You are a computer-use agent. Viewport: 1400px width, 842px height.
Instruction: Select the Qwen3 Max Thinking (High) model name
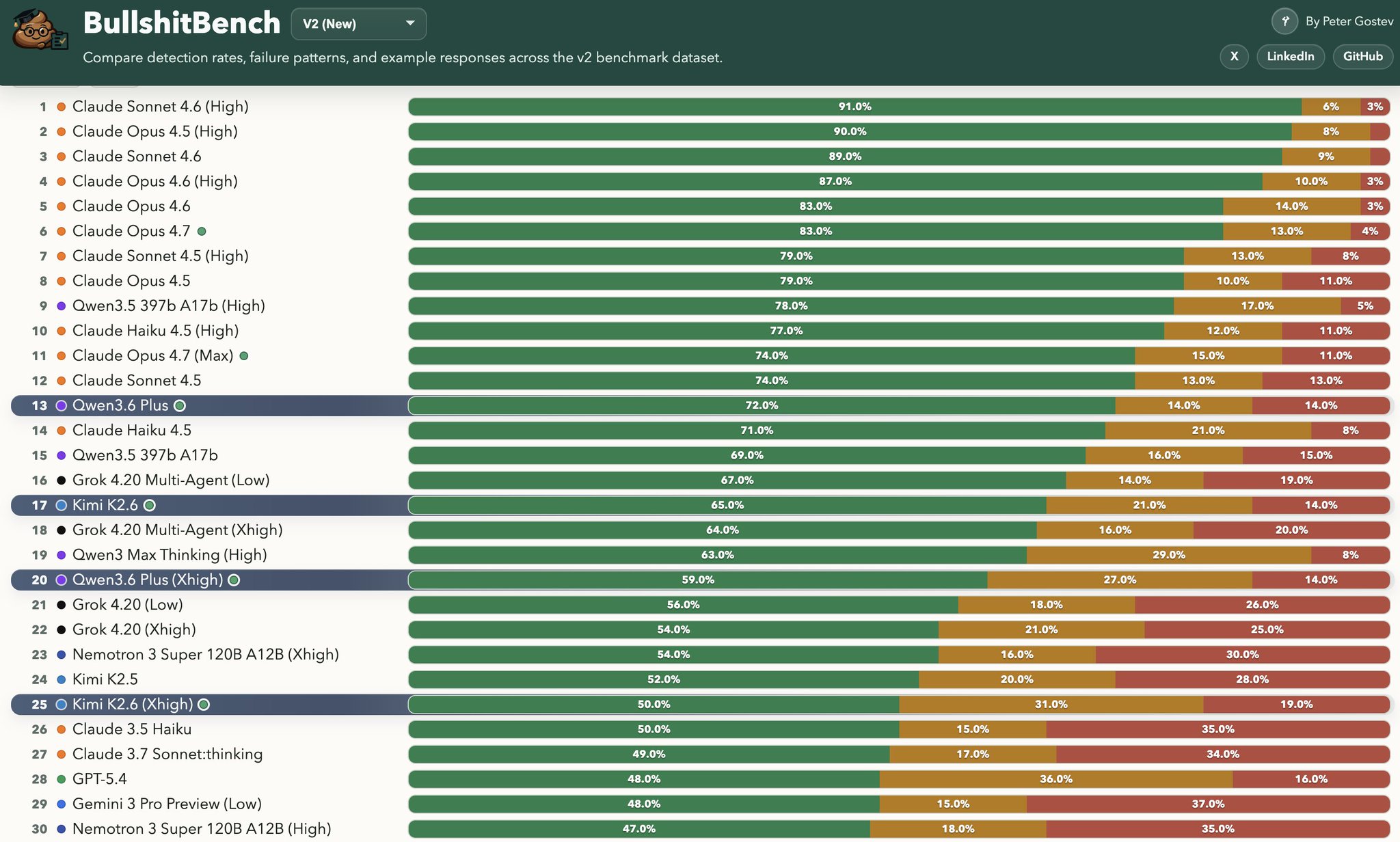(170, 555)
